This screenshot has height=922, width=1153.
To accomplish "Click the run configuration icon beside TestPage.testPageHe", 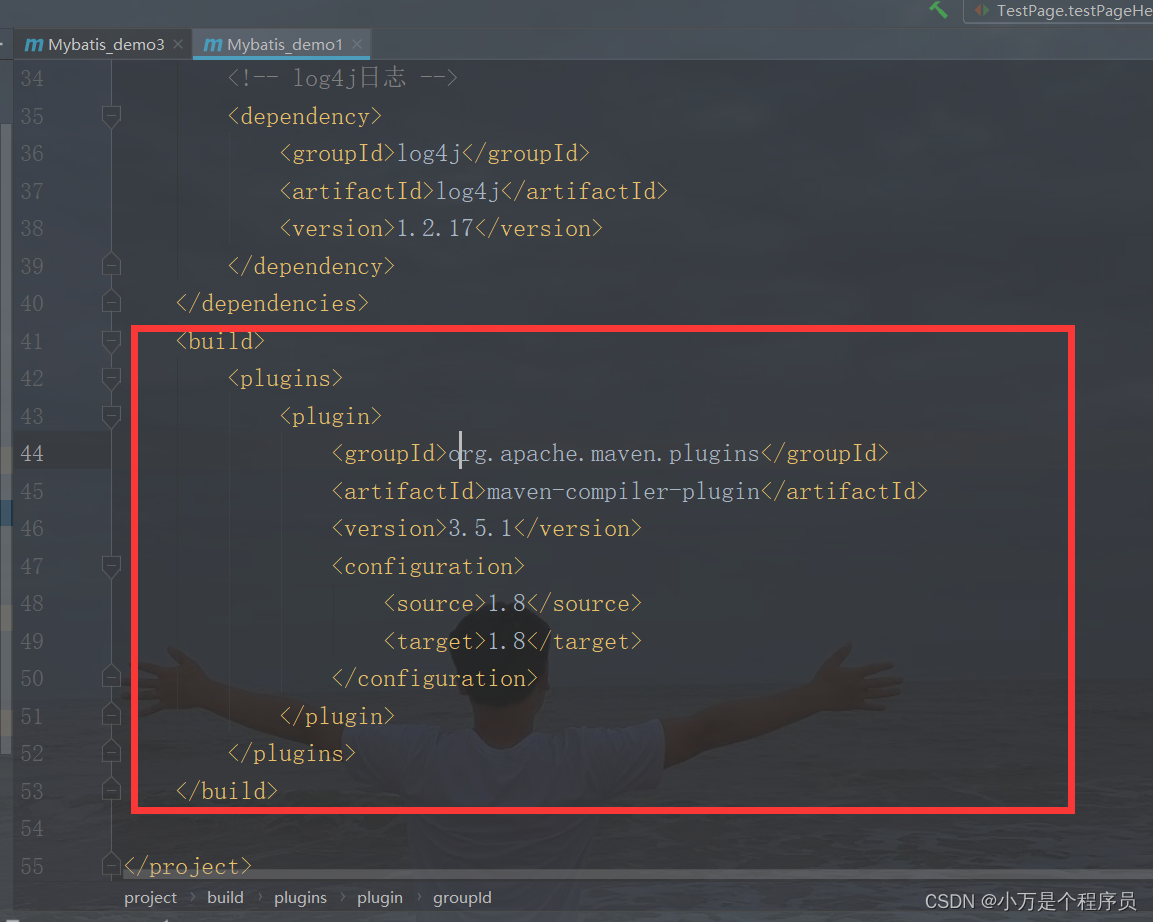I will [981, 11].
